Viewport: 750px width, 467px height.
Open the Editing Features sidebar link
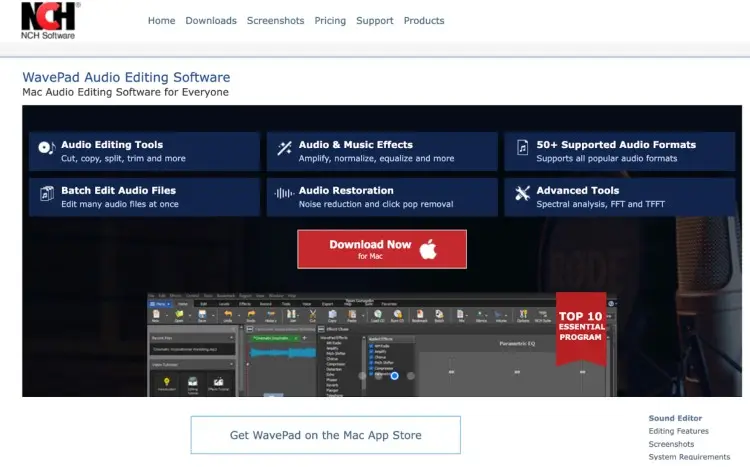(x=678, y=431)
